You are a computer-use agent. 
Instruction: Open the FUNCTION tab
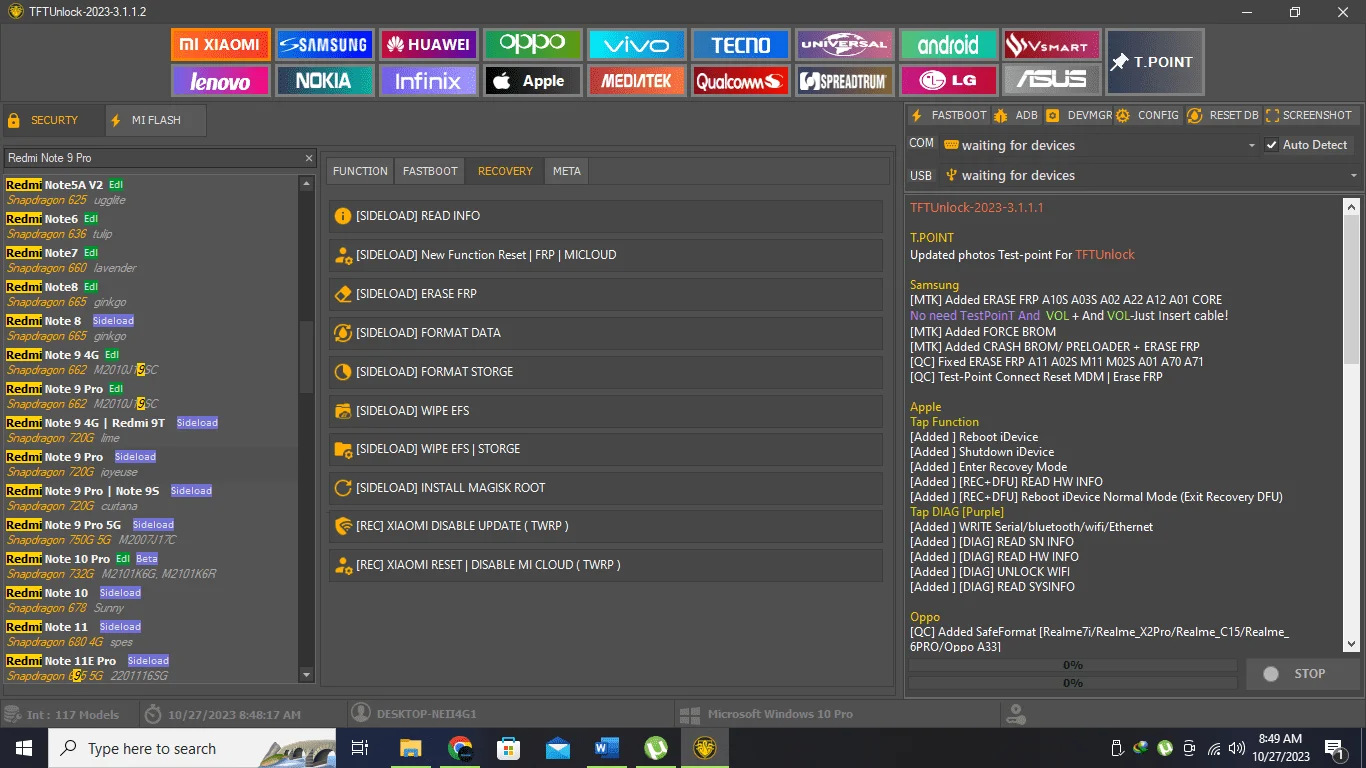(360, 171)
